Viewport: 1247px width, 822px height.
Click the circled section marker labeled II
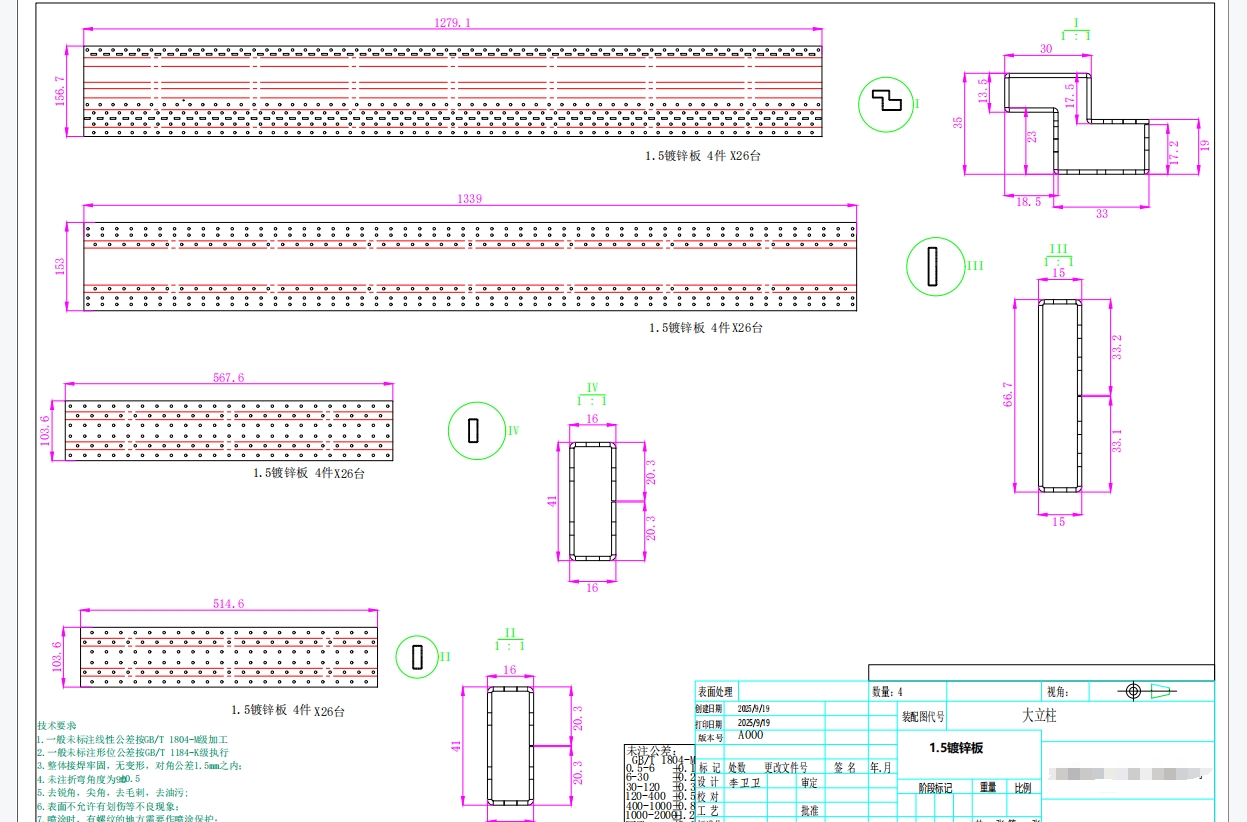pyautogui.click(x=417, y=657)
